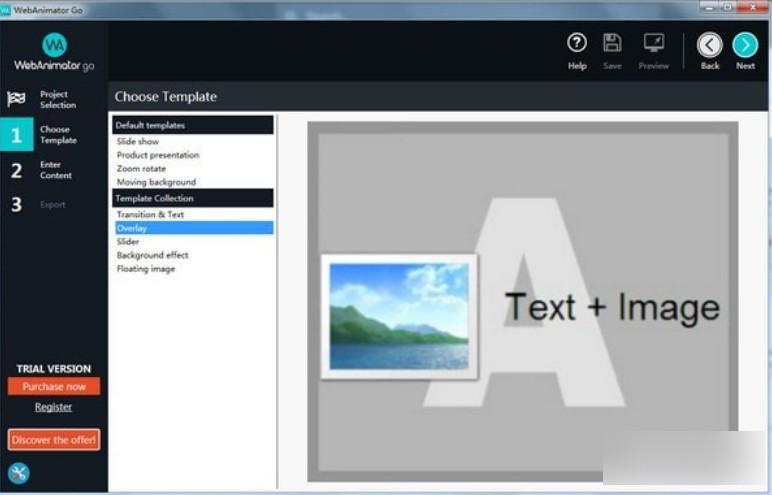Go back with the Back arrow
Viewport: 772px width, 495px height.
(x=710, y=45)
